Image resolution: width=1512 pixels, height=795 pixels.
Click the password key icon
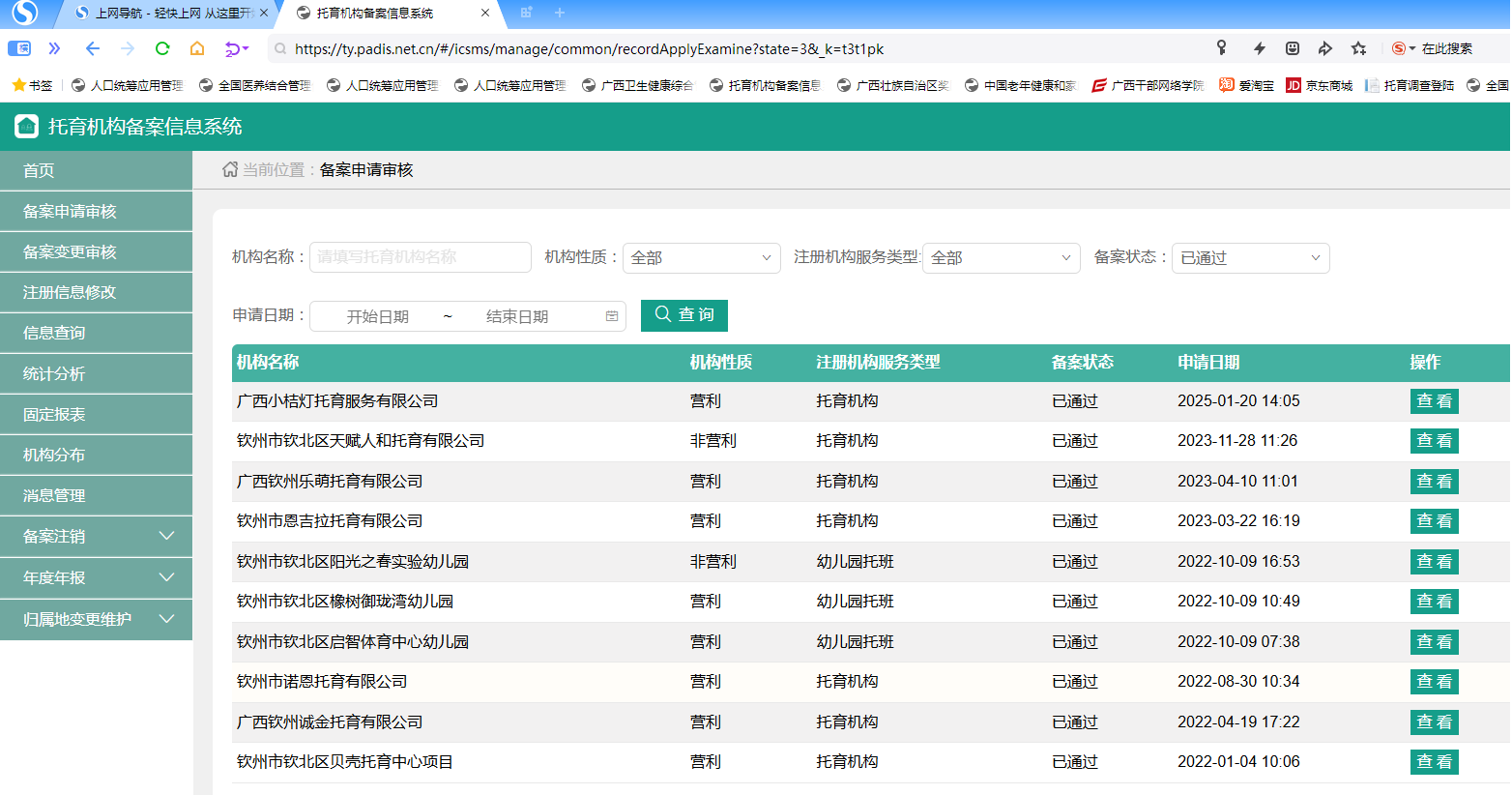pyautogui.click(x=1222, y=48)
